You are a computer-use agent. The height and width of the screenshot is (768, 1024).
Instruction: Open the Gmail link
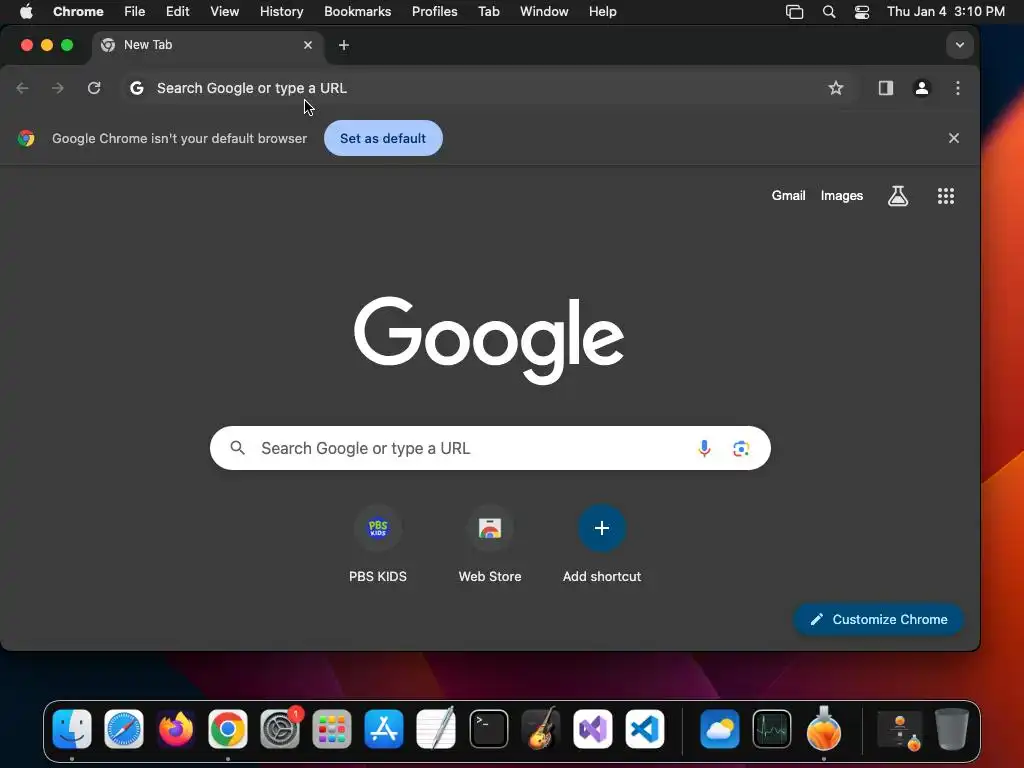(x=788, y=196)
